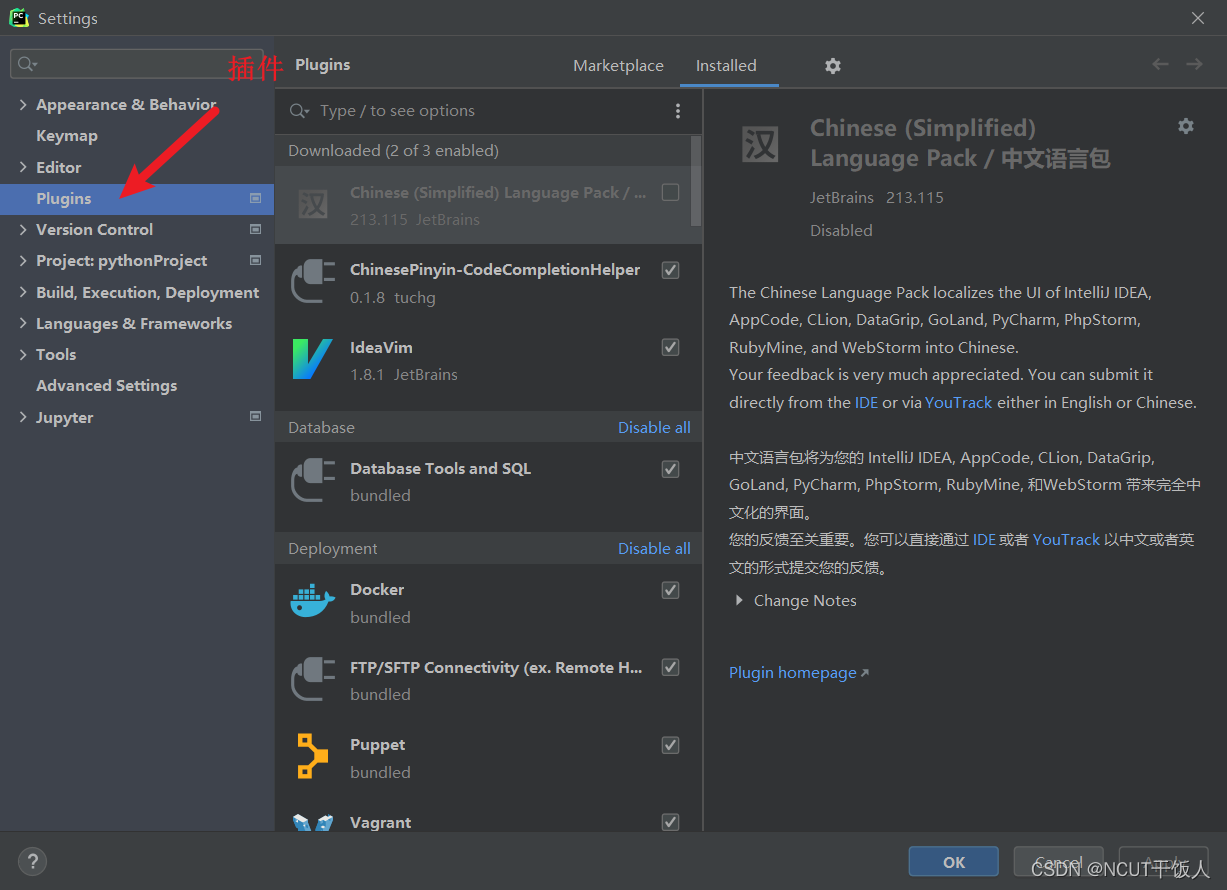This screenshot has height=890, width=1227.
Task: Expand the Jupyter settings node
Action: (x=23, y=417)
